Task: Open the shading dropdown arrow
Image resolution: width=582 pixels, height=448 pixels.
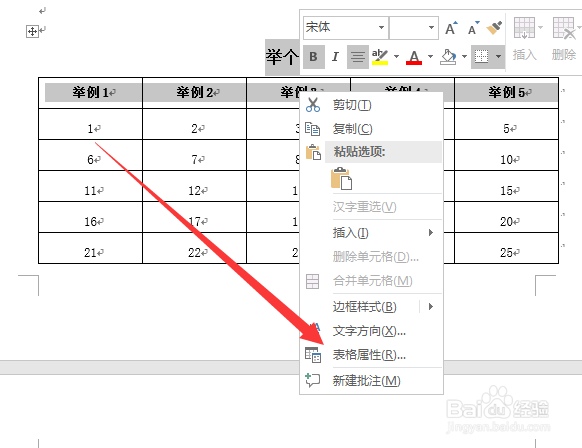Action: pyautogui.click(x=464, y=57)
